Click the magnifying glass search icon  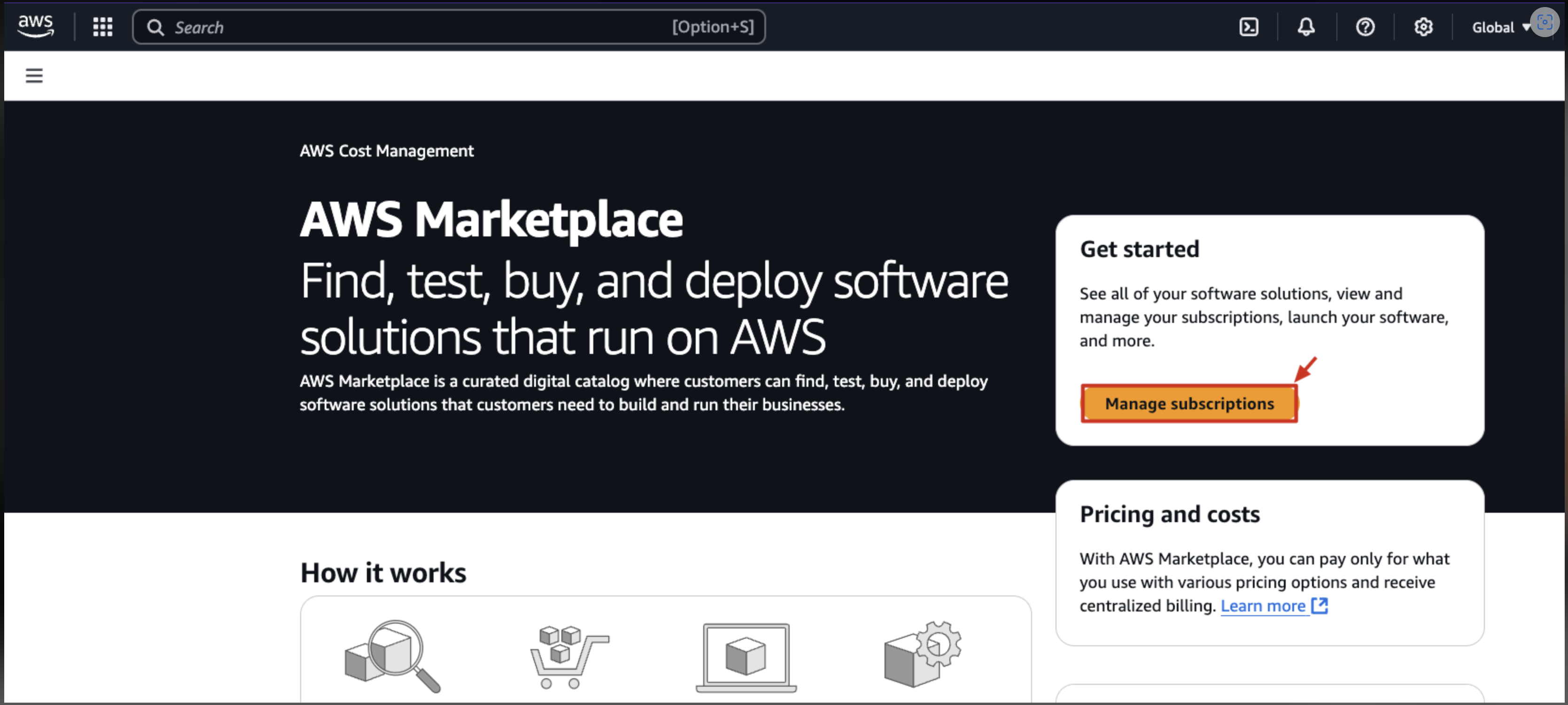tap(155, 27)
